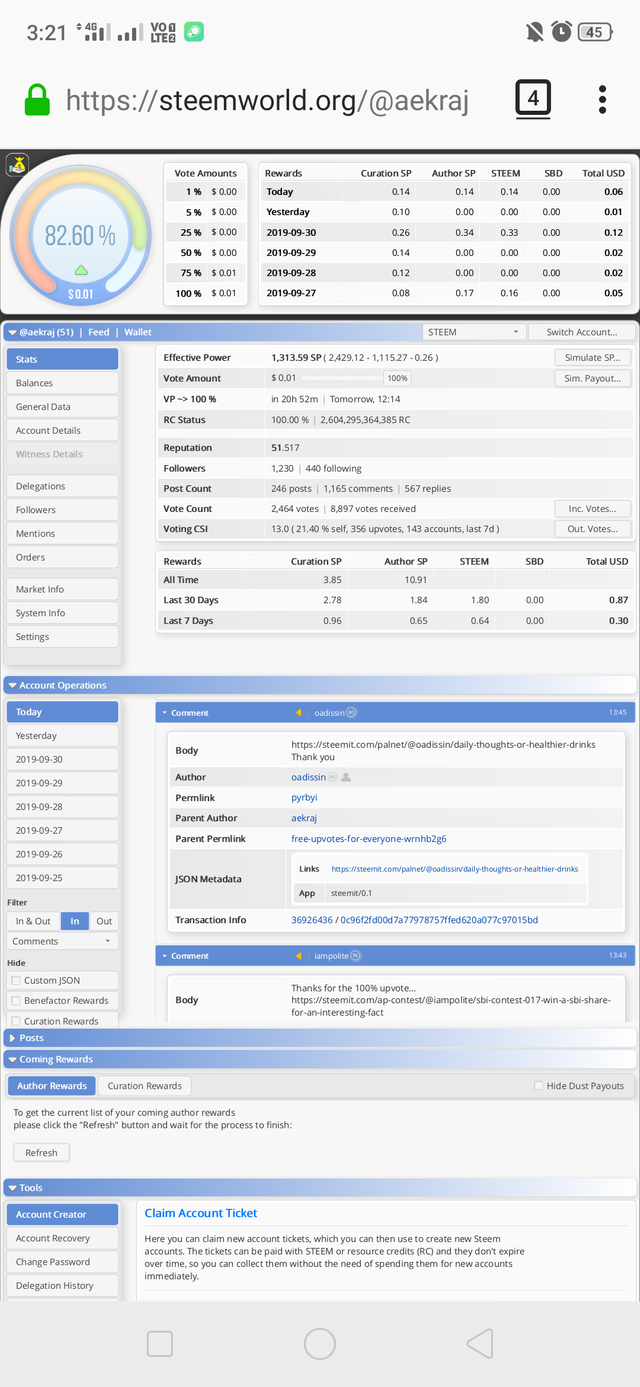Click the Switch Account button
Screen dimensions: 640x1387
pos(581,332)
